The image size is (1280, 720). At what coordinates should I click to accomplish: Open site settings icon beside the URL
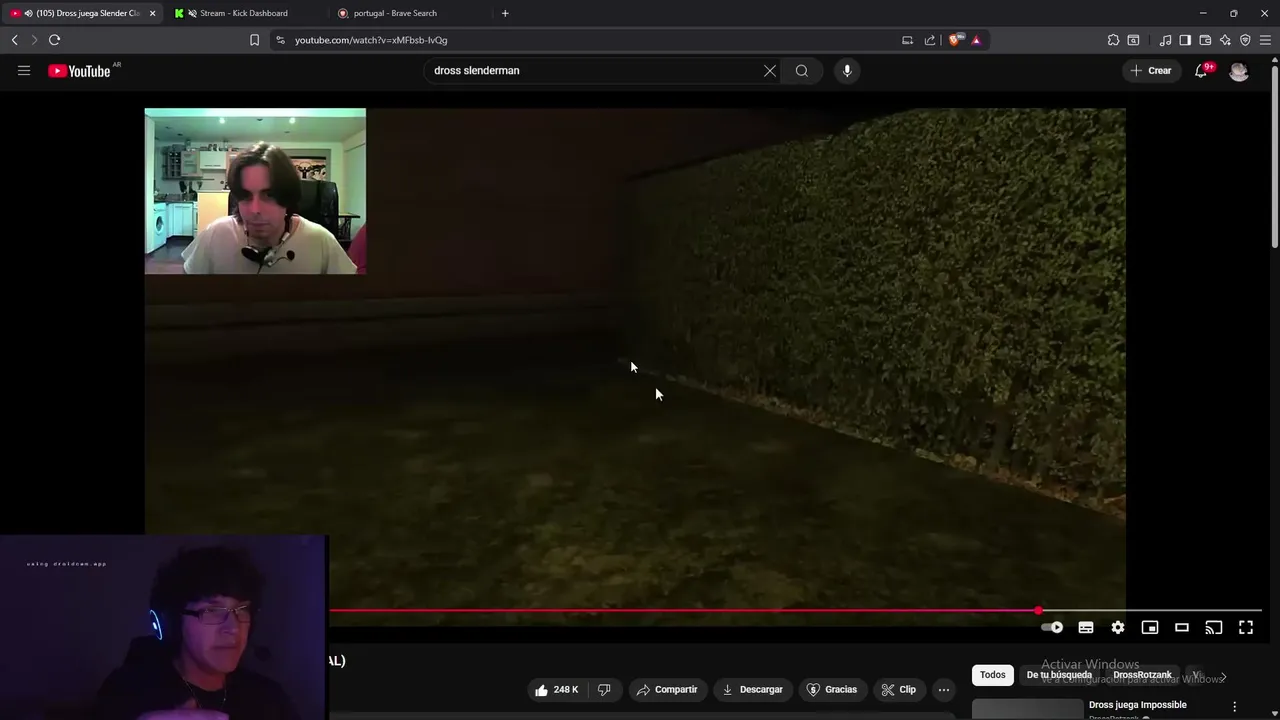click(x=280, y=40)
